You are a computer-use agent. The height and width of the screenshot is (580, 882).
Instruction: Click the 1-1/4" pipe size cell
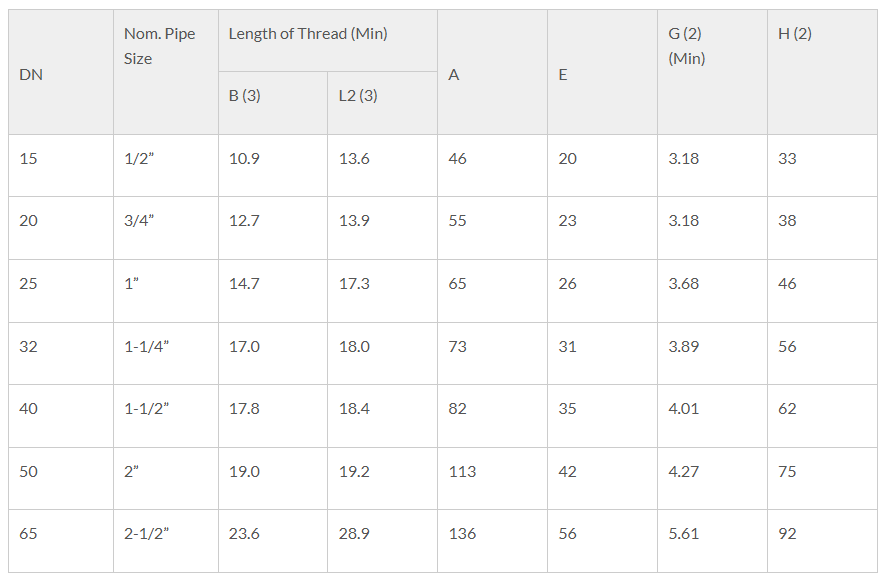click(166, 353)
